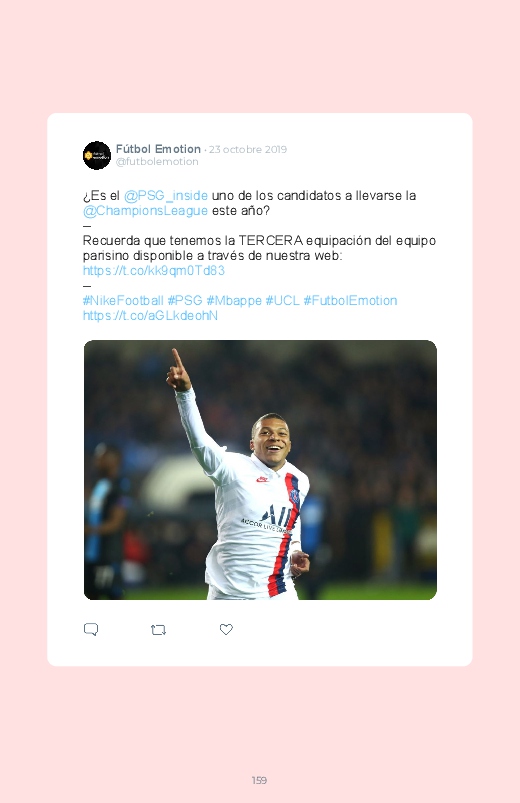Click page number 159 at bottom
This screenshot has width=520, height=803.
point(259,780)
